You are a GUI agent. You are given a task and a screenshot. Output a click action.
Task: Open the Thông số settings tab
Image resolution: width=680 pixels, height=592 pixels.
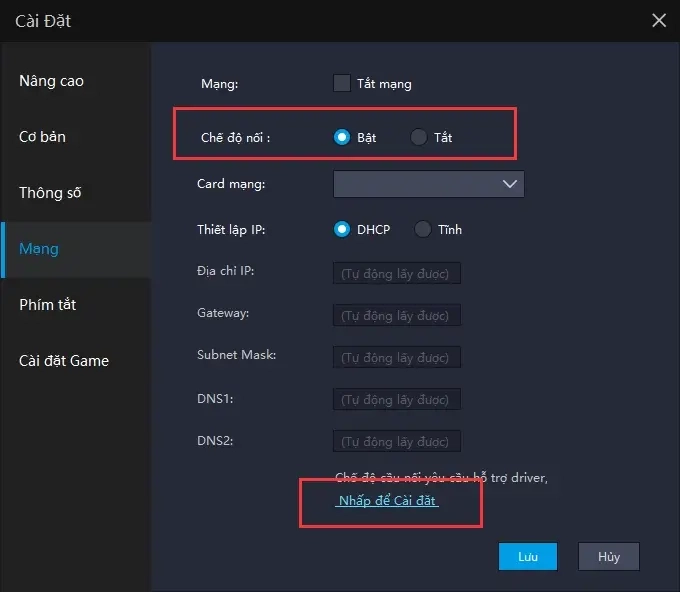50,193
